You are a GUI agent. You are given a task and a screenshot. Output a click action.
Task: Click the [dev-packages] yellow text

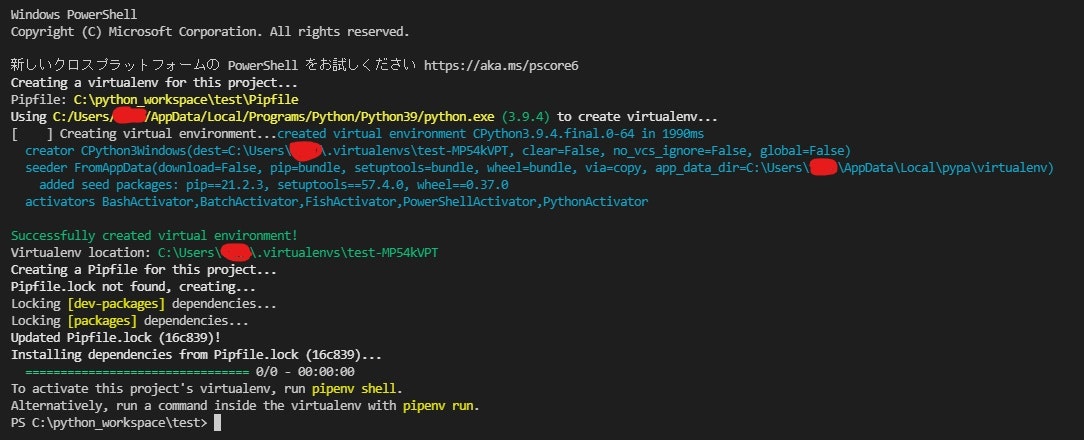click(116, 304)
